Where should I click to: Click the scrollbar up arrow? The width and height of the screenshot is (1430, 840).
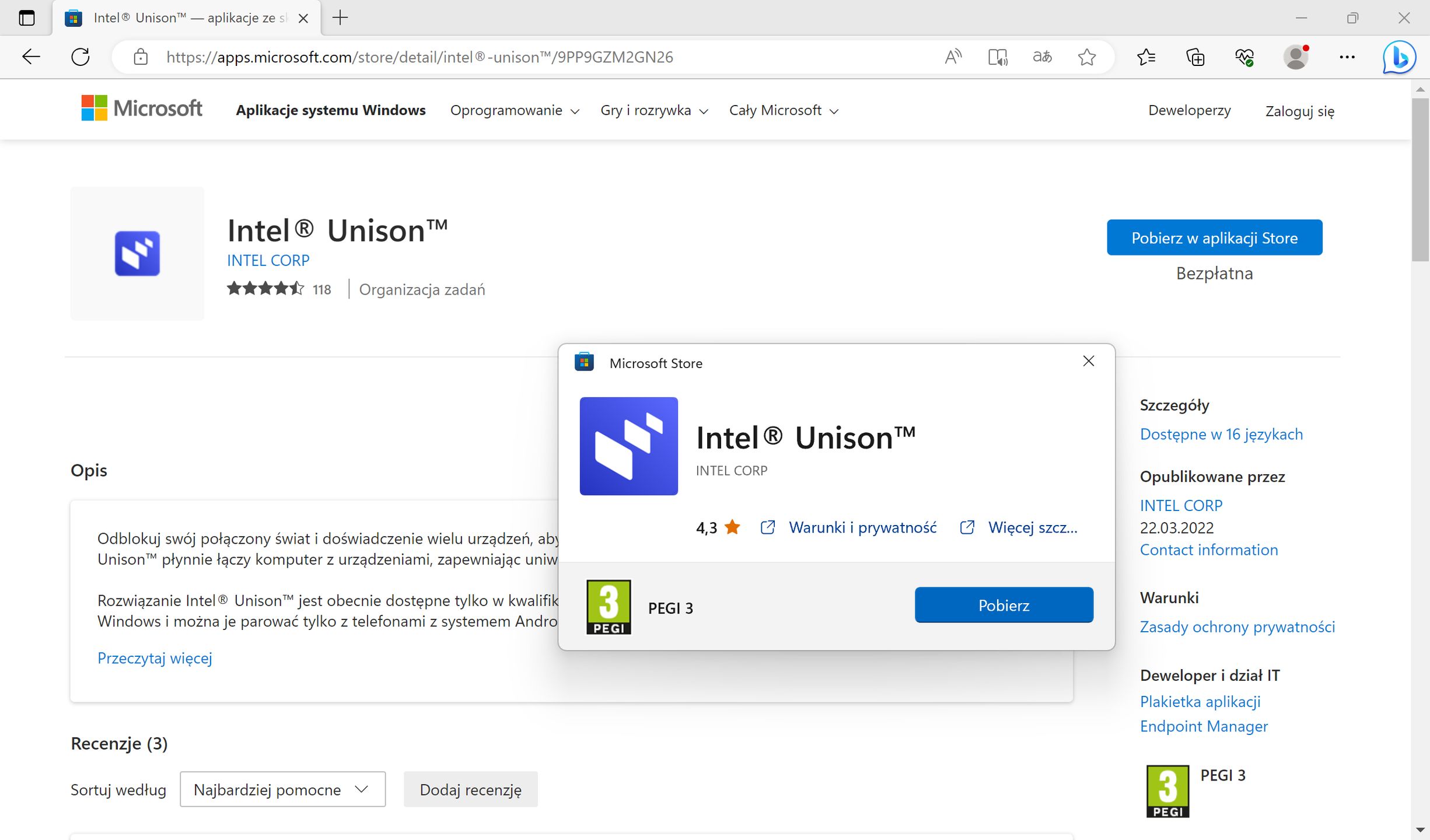click(1420, 89)
